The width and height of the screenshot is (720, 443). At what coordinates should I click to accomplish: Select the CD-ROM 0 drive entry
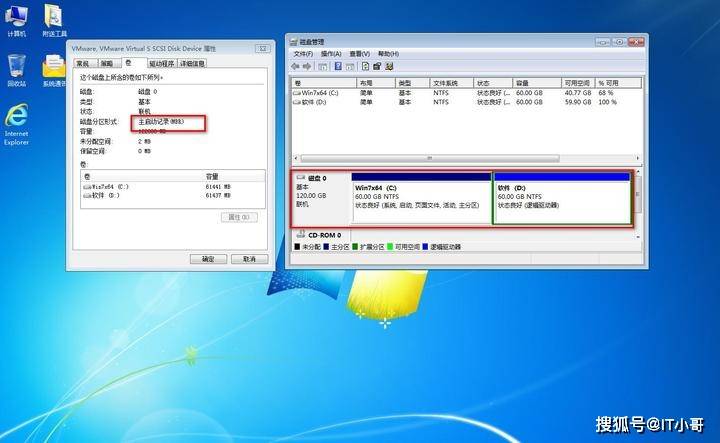click(320, 235)
